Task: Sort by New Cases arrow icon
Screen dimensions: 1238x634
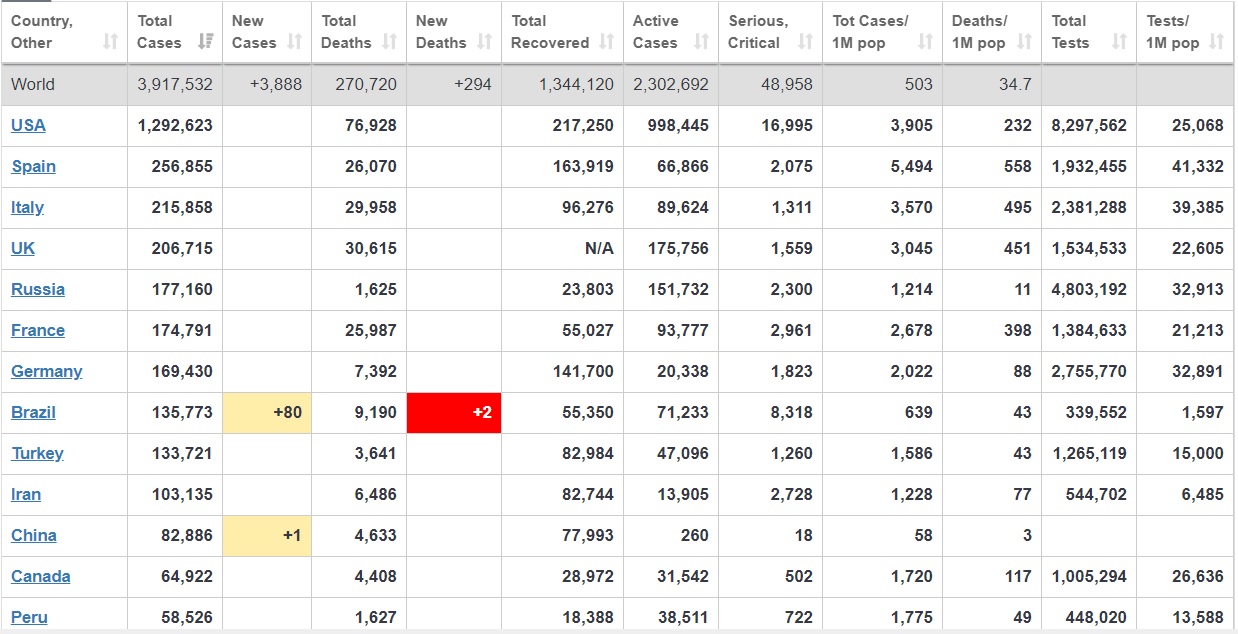Action: 295,42
